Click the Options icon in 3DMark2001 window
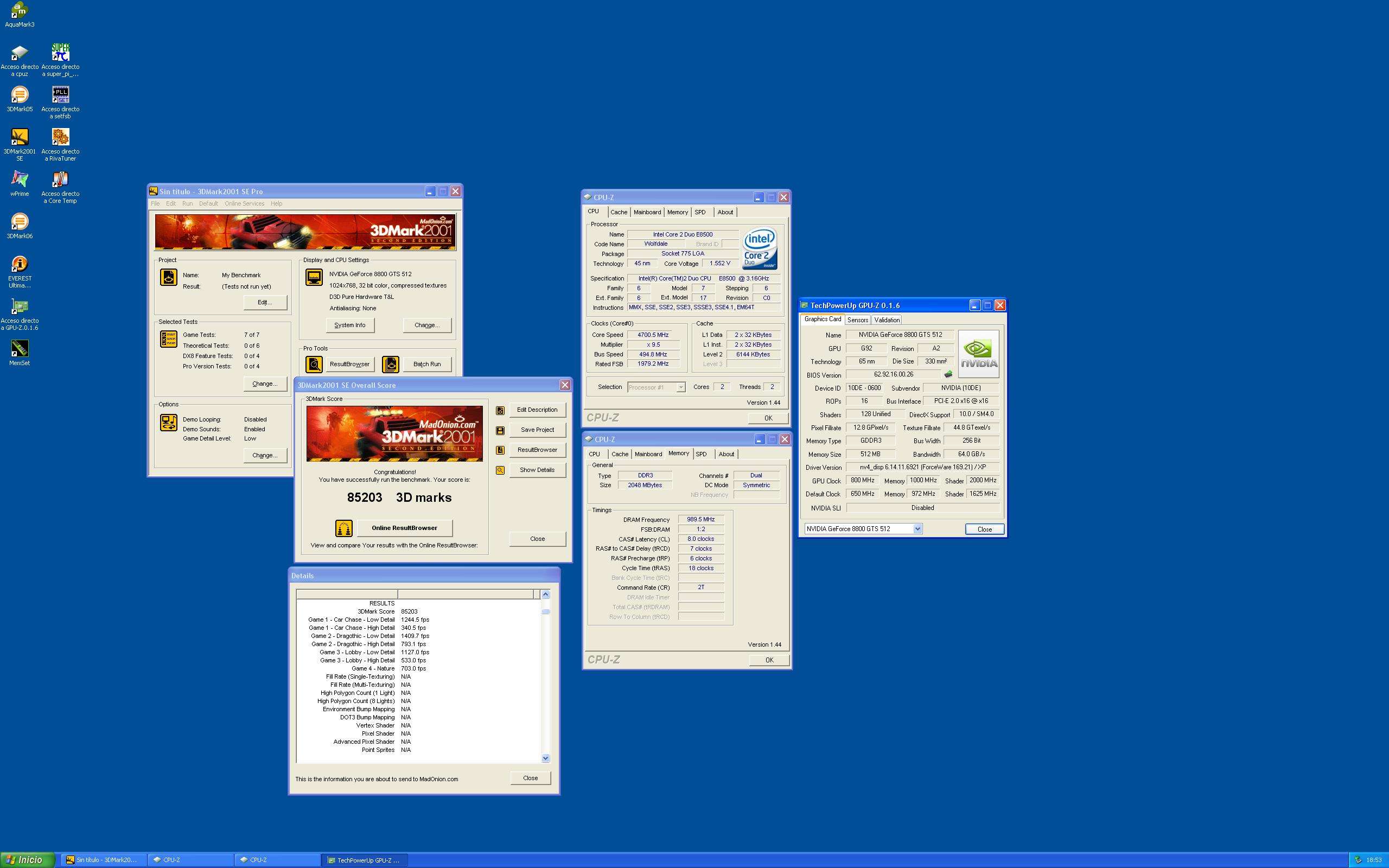This screenshot has height=868, width=1389. click(x=168, y=423)
